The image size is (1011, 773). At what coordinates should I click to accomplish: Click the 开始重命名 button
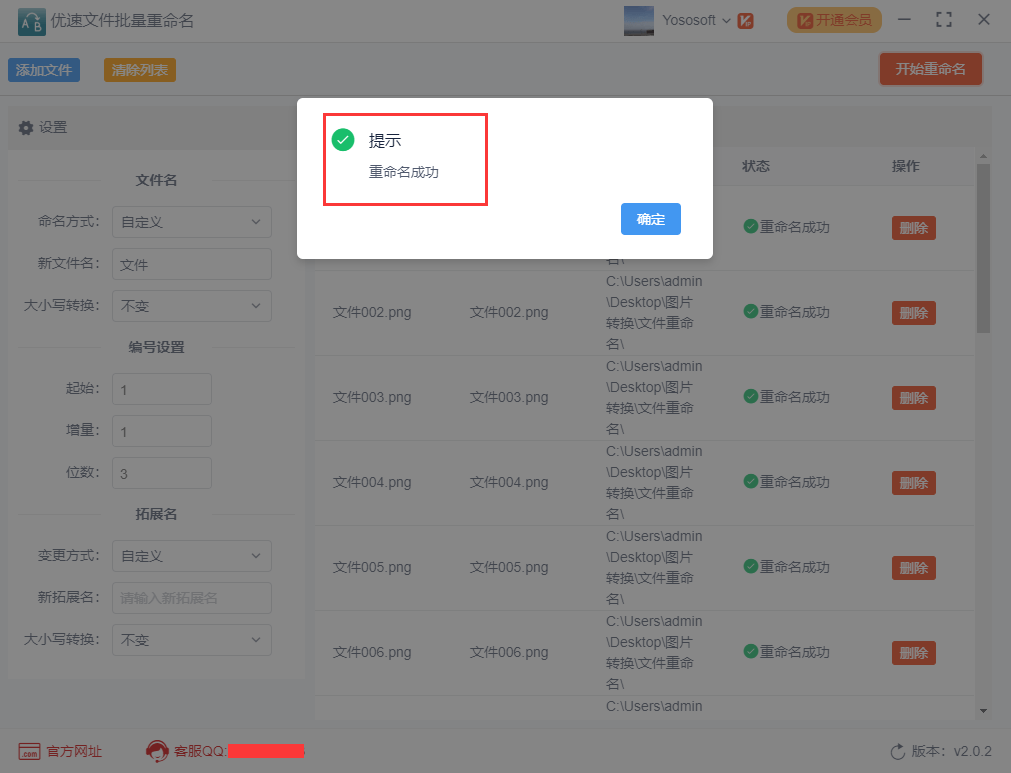click(x=930, y=69)
